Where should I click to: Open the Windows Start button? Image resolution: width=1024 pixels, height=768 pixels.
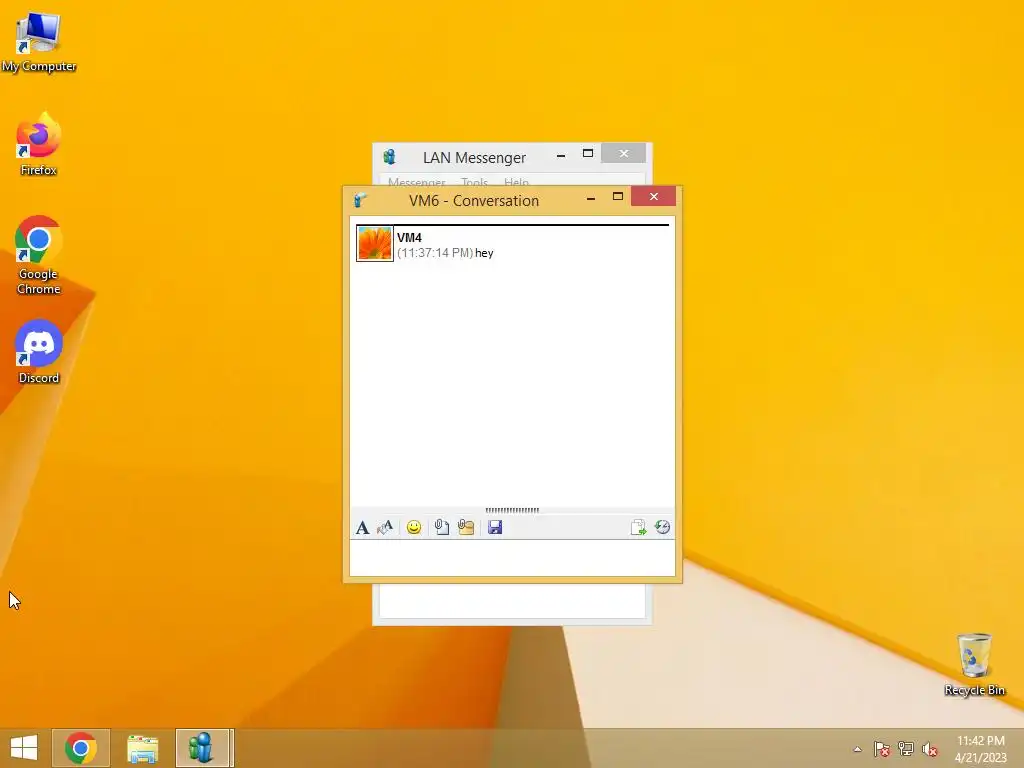click(x=24, y=748)
